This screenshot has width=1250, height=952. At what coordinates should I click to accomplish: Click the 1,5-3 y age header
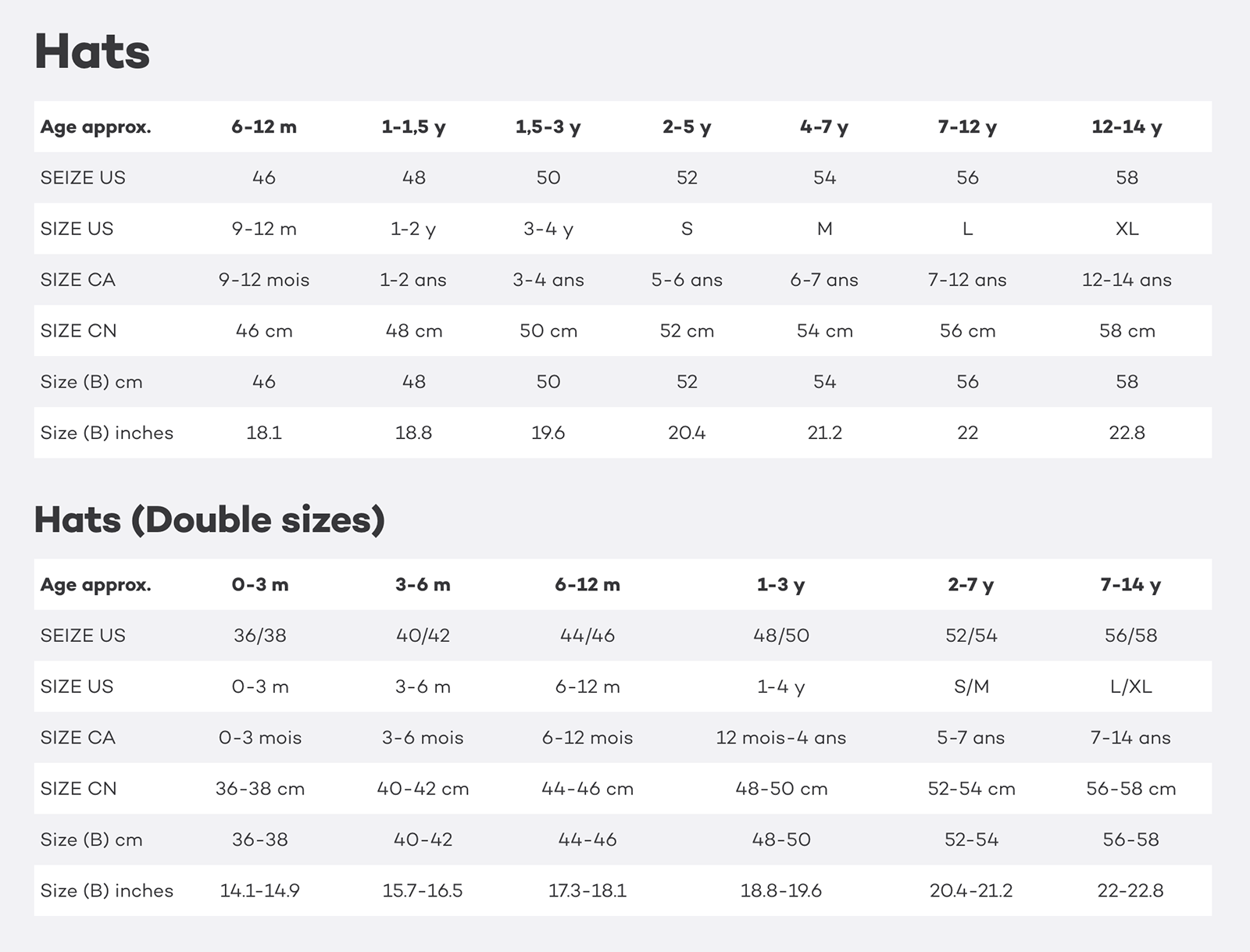coord(548,127)
